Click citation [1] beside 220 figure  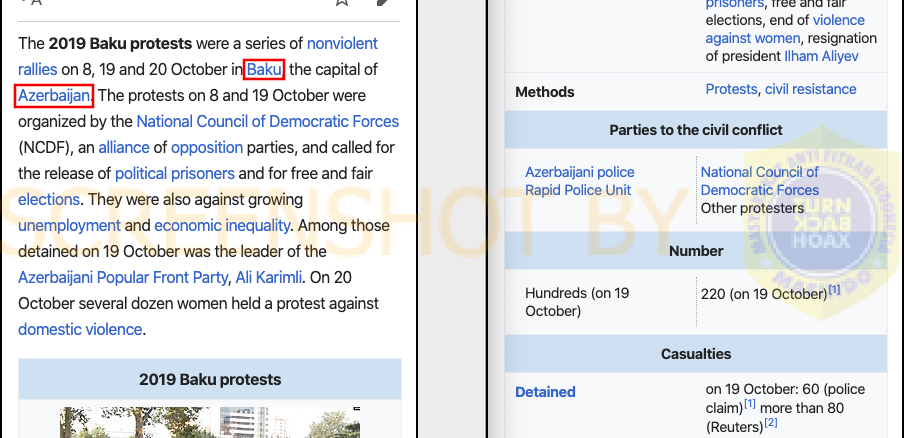(834, 289)
